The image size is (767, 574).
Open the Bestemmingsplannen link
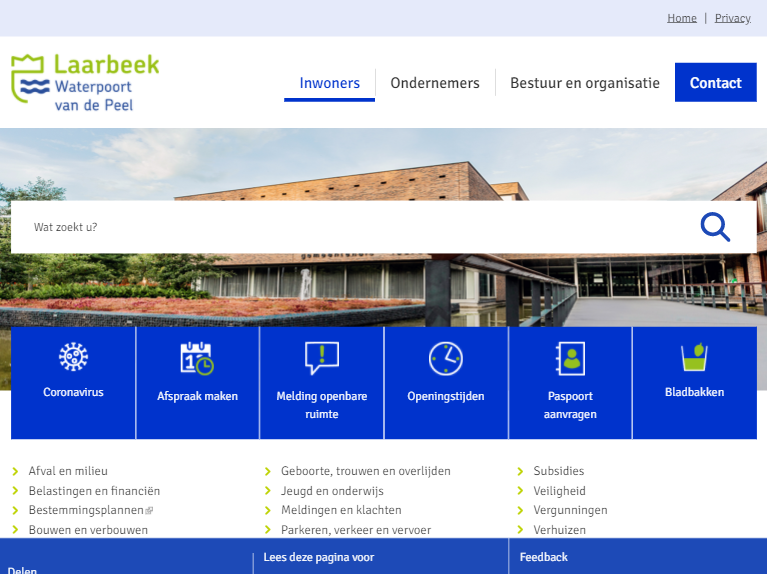(86, 510)
